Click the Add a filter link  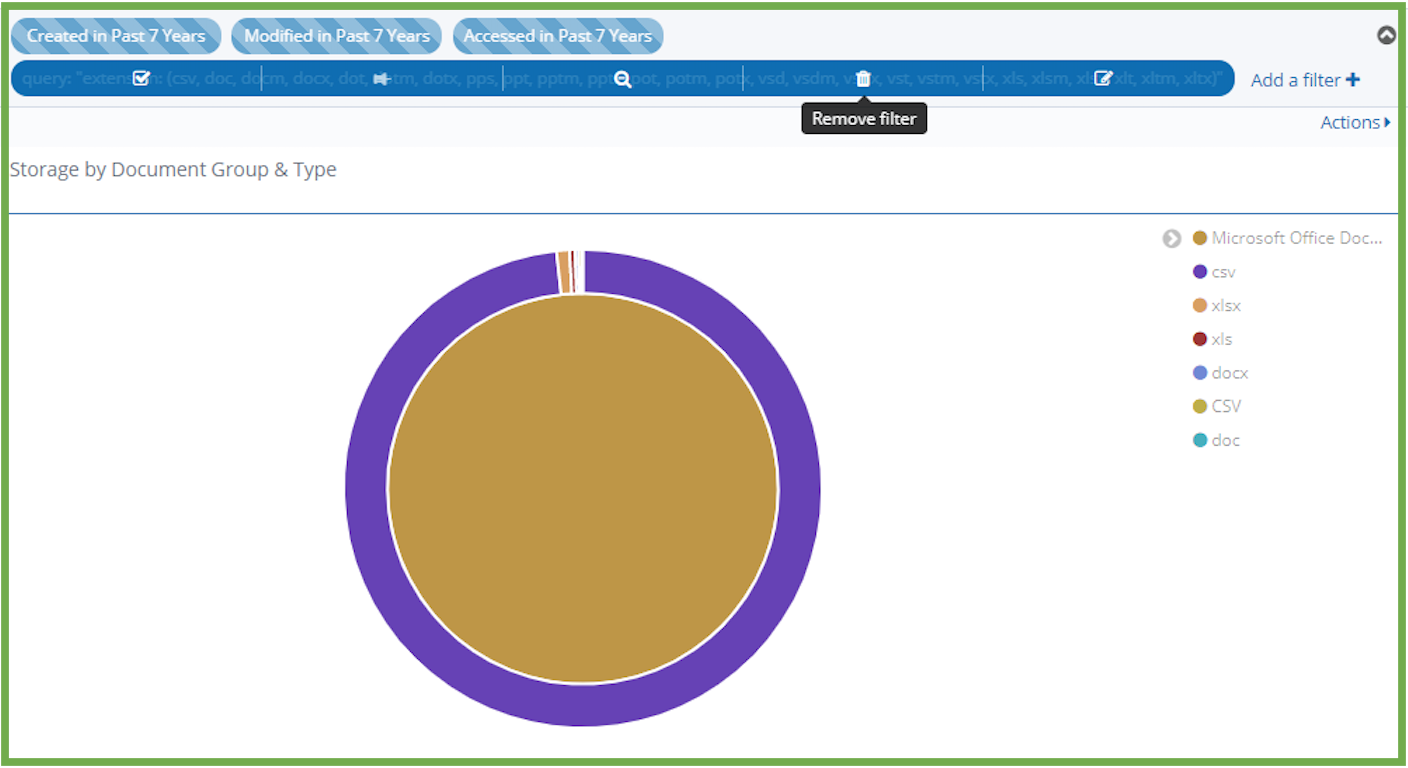click(x=1295, y=80)
